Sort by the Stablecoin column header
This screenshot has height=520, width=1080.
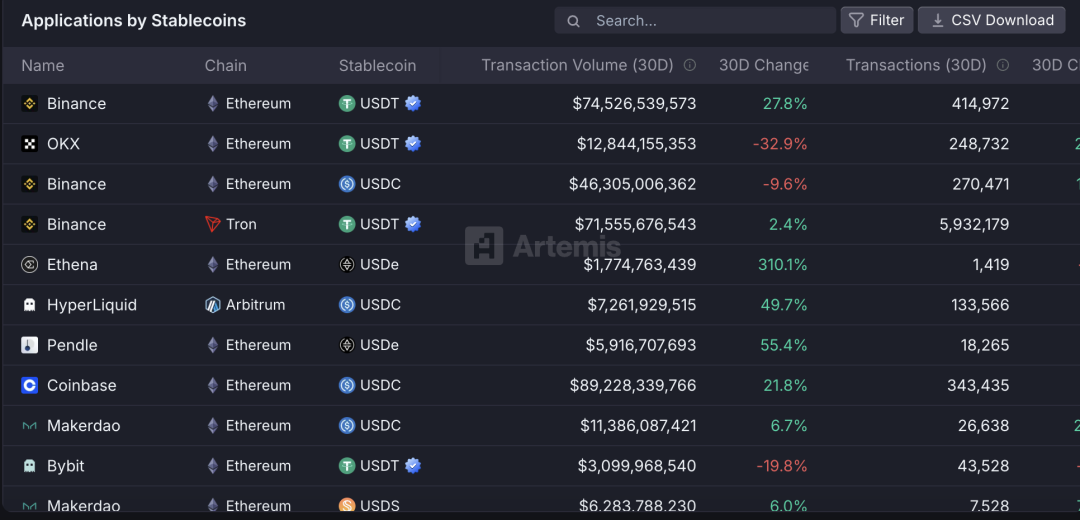[377, 65]
